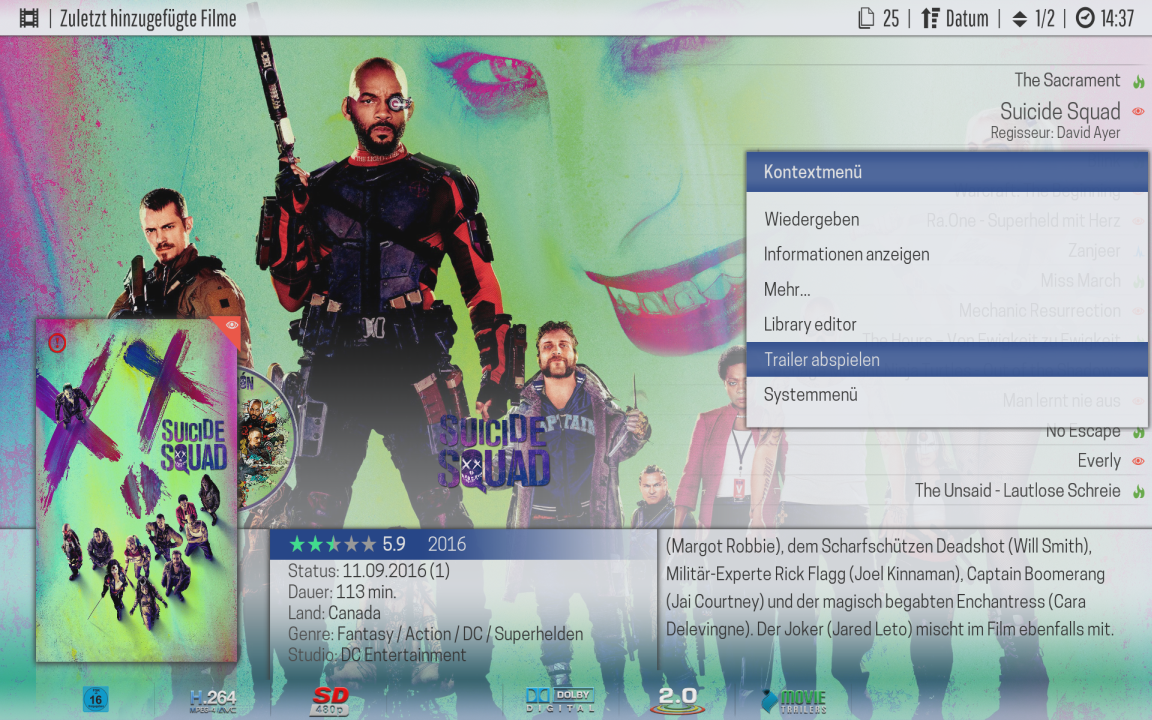This screenshot has height=720, width=1152.
Task: Select The Sacrament in the movie list
Action: (1067, 80)
